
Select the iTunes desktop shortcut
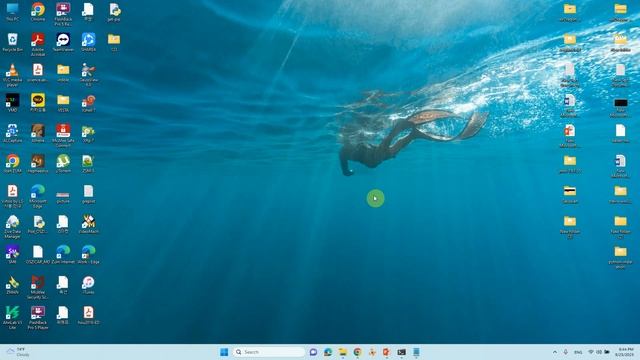[89, 285]
